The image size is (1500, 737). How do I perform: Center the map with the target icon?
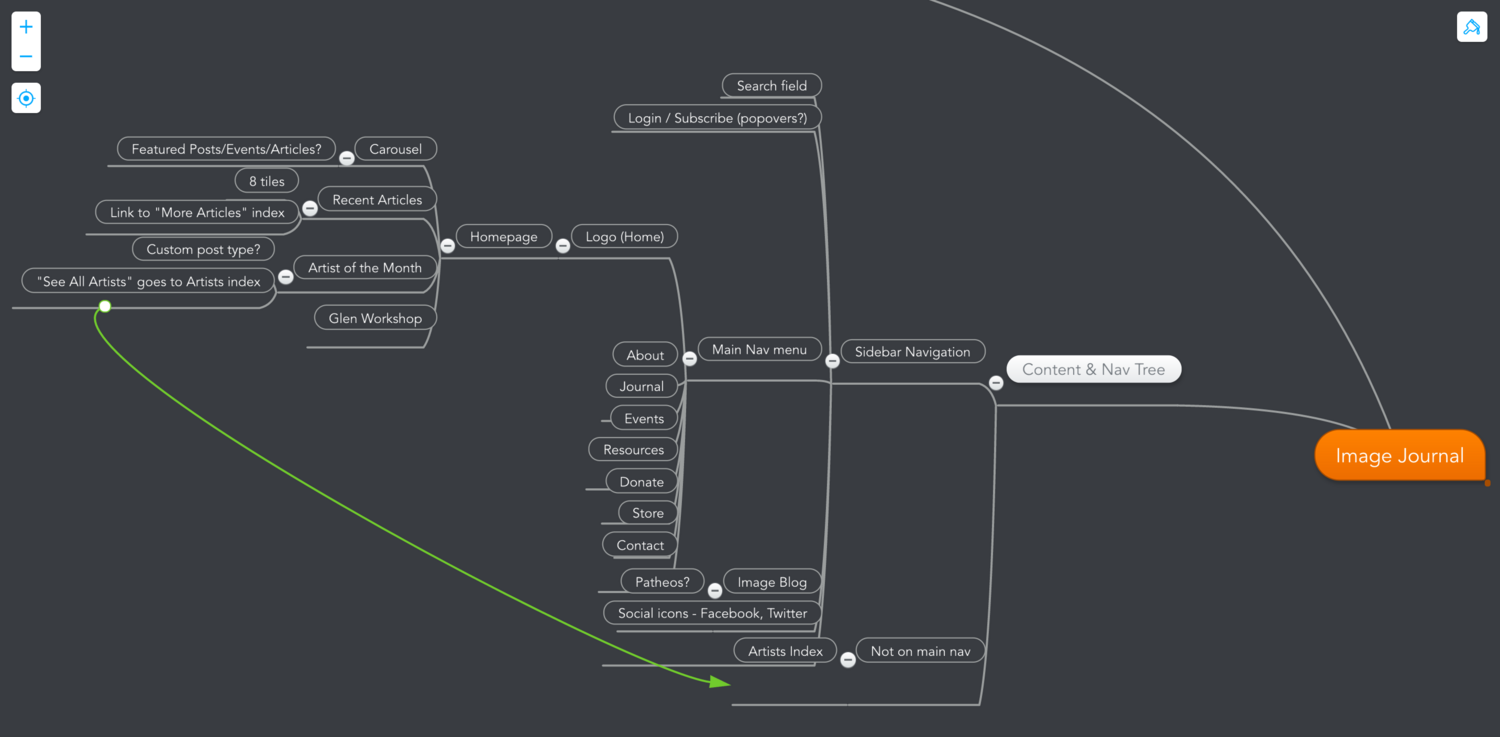tap(26, 98)
